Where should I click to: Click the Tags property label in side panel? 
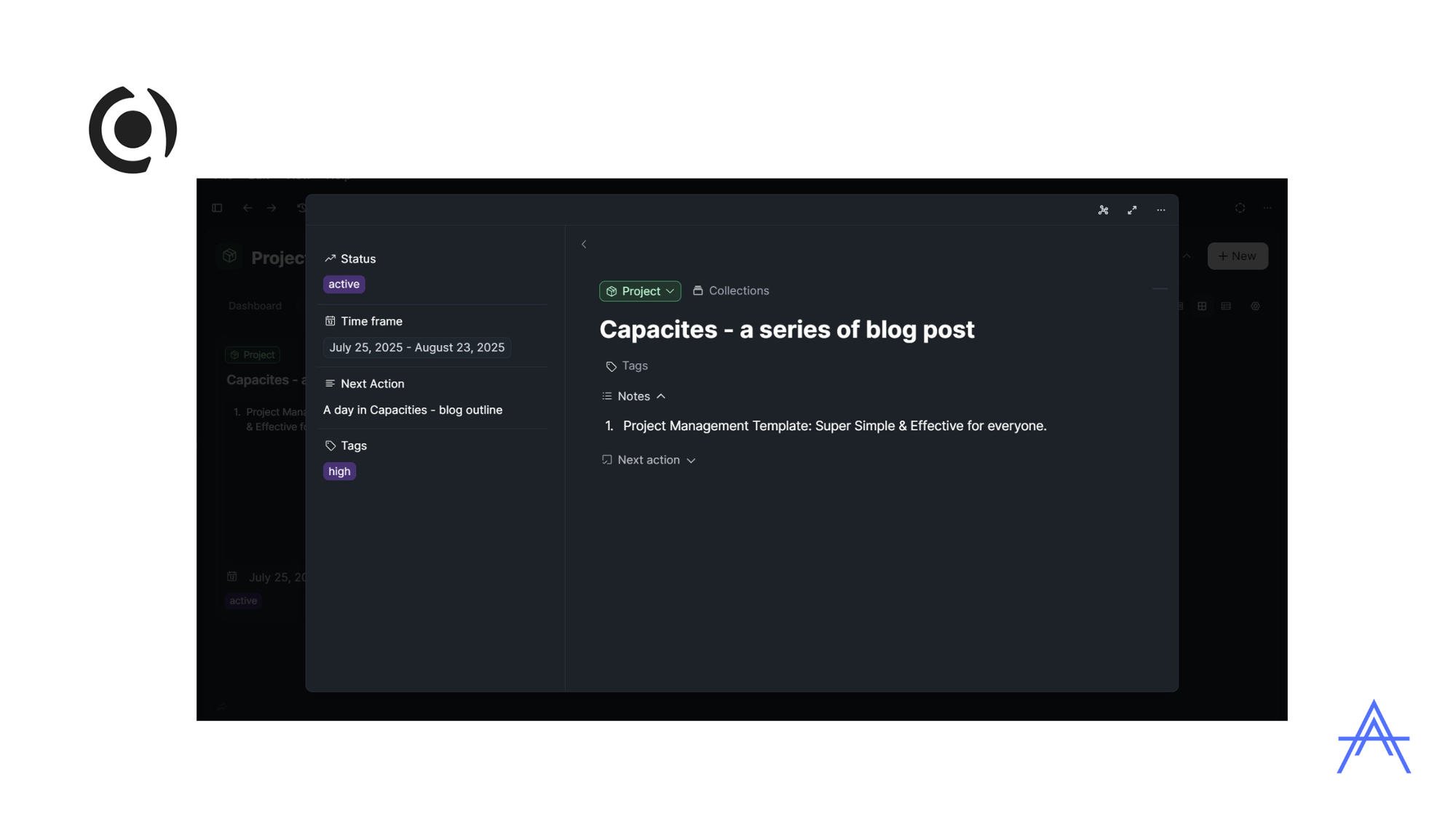point(346,446)
